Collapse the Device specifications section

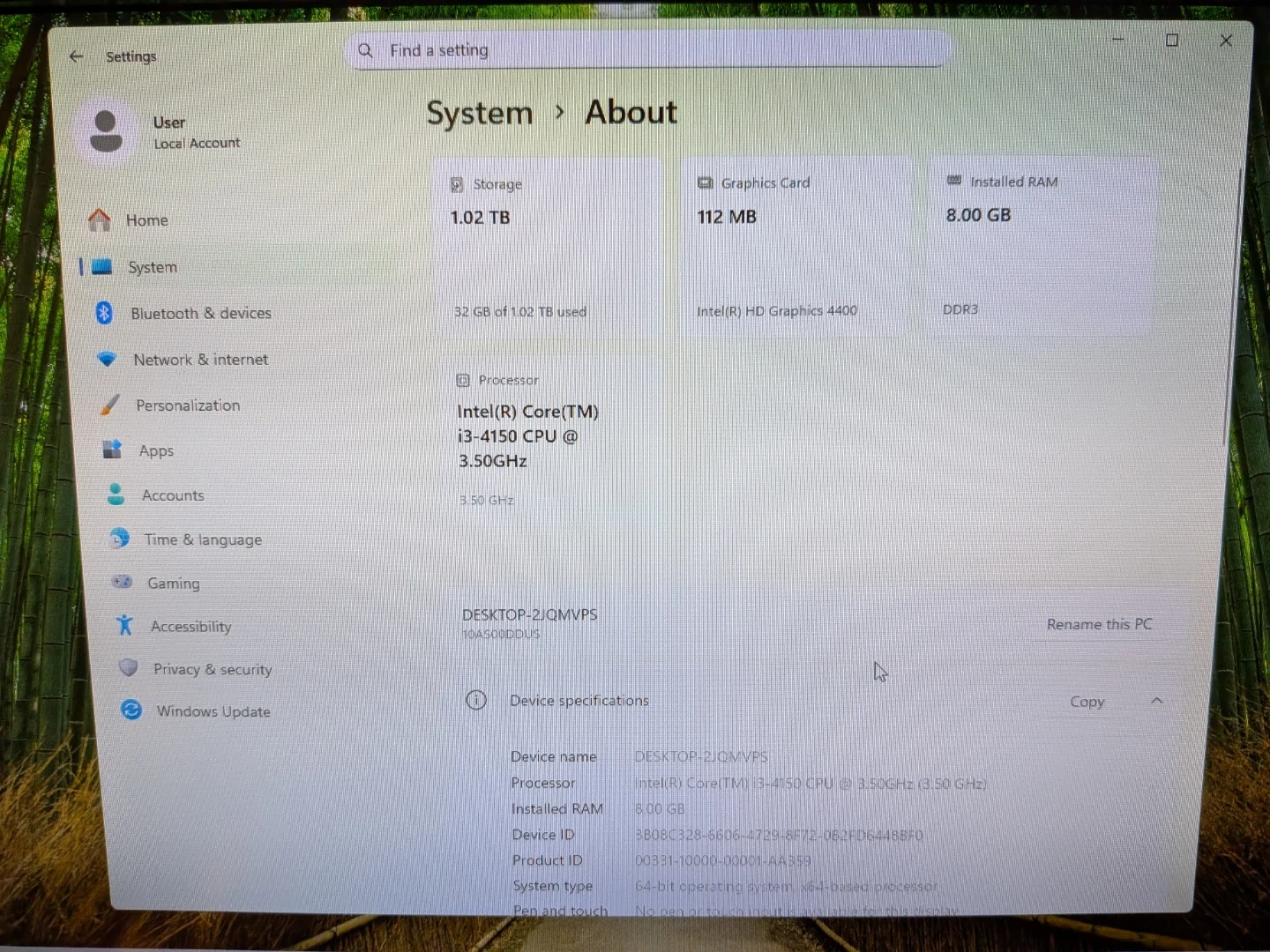pyautogui.click(x=1156, y=701)
